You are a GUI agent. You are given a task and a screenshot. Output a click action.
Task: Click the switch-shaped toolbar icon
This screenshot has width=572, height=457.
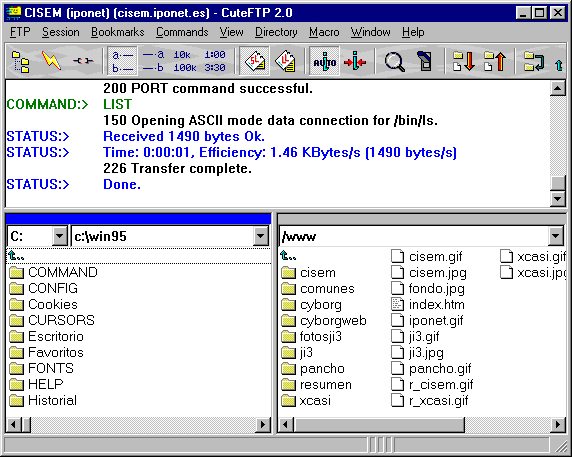425,61
